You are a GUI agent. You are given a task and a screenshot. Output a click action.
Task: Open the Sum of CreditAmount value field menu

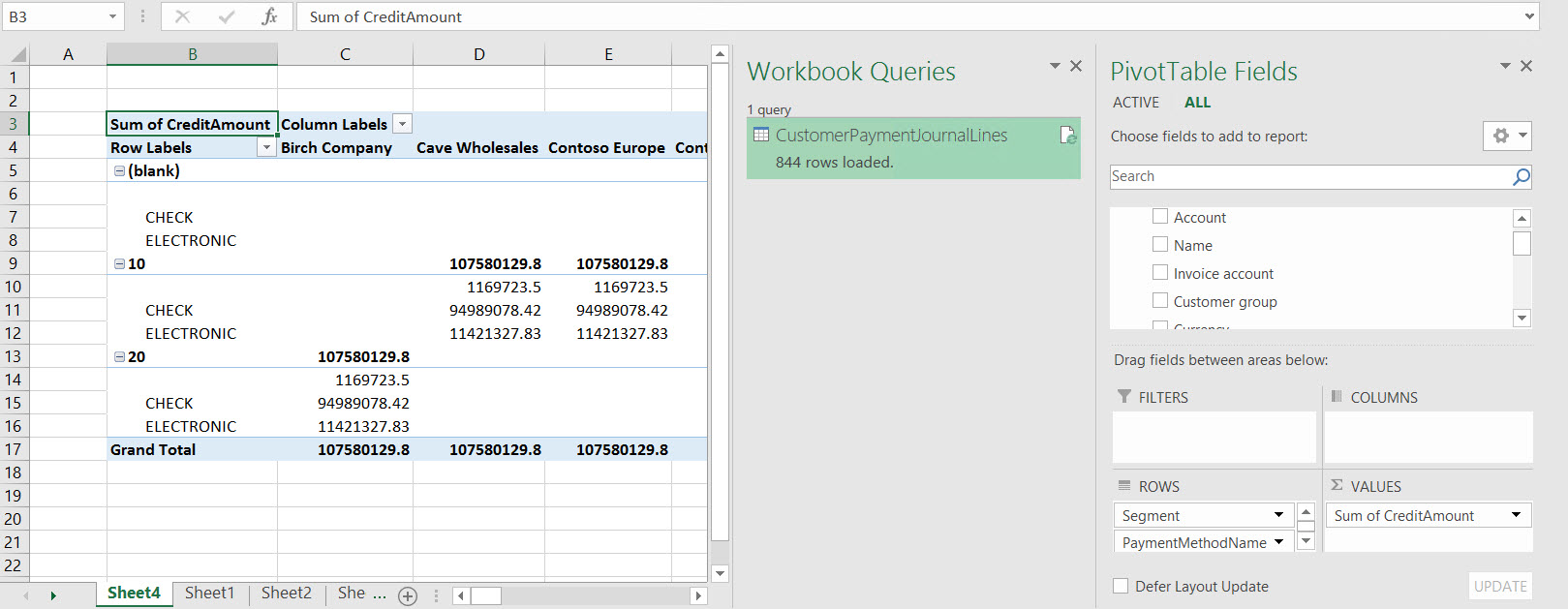pyautogui.click(x=1516, y=515)
